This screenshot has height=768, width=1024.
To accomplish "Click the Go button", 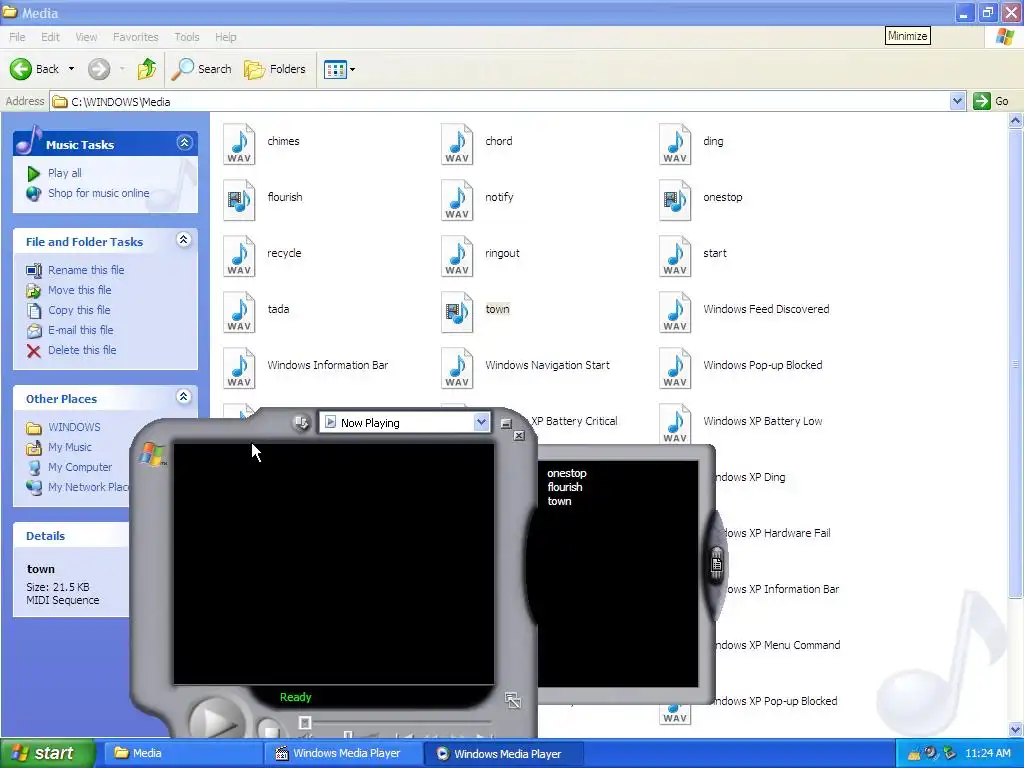I will (x=991, y=101).
